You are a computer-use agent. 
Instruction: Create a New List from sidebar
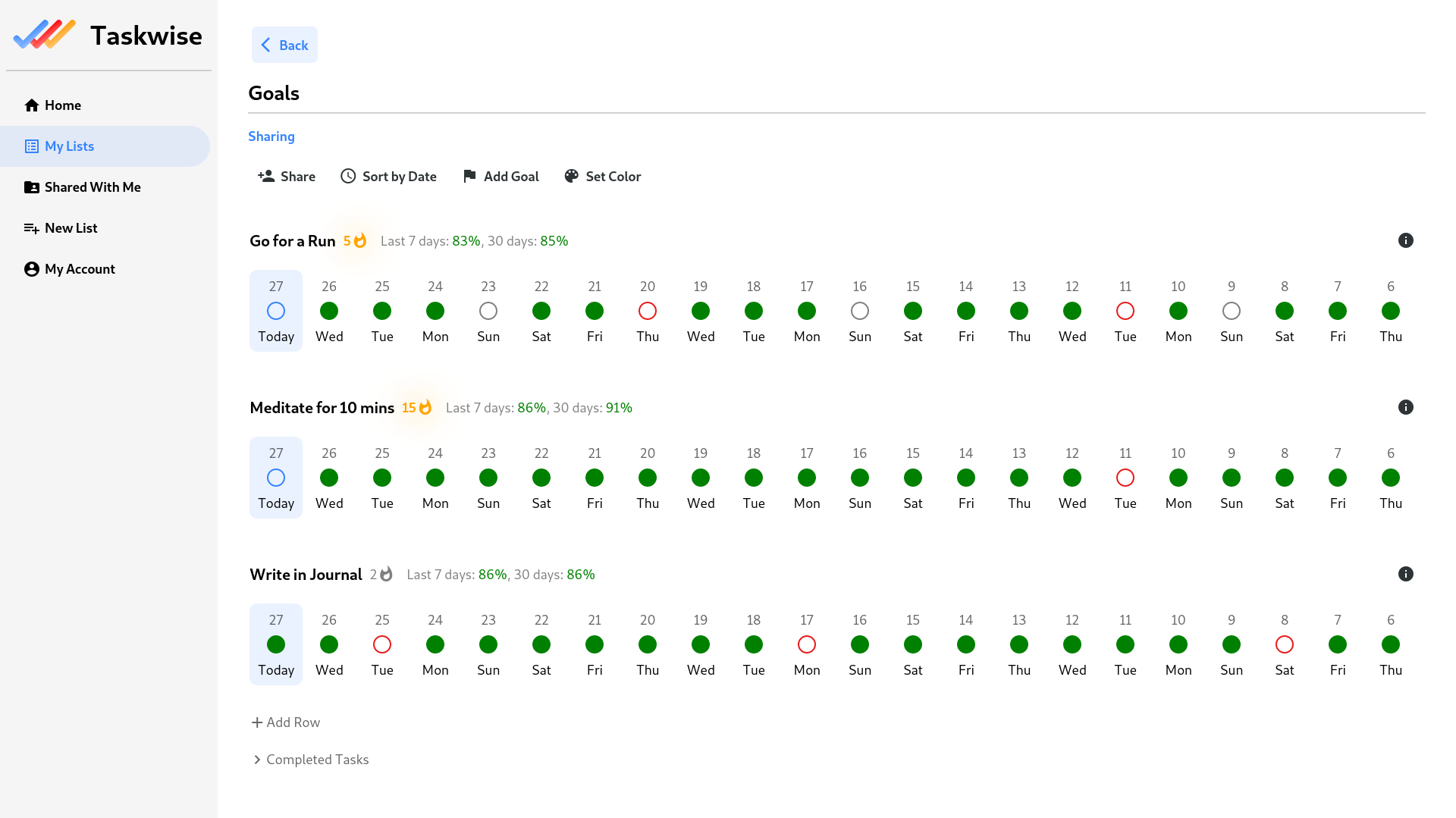pyautogui.click(x=71, y=227)
